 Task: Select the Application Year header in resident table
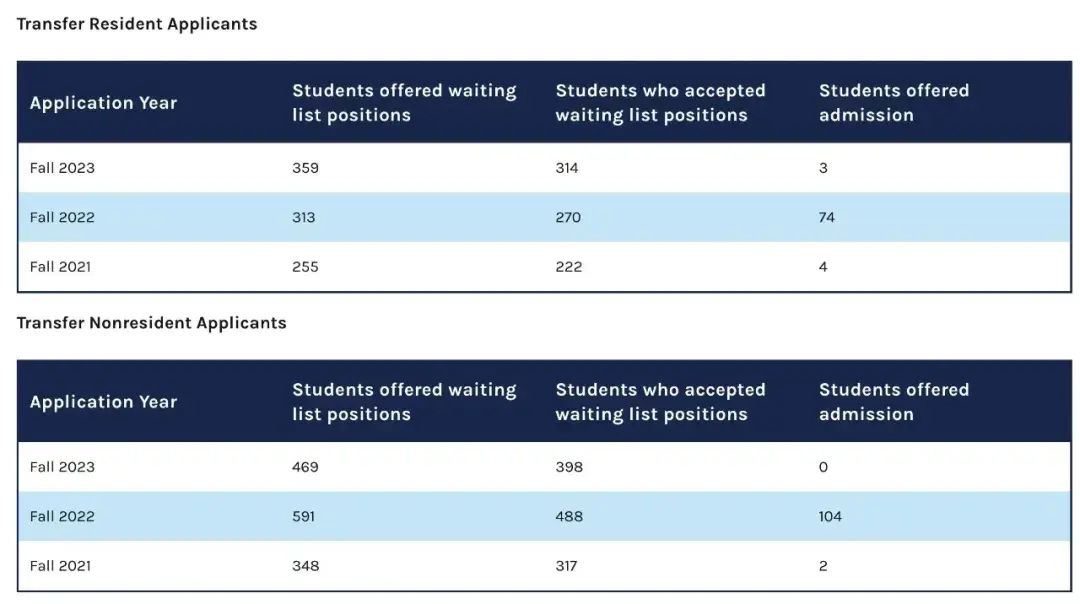coord(103,103)
